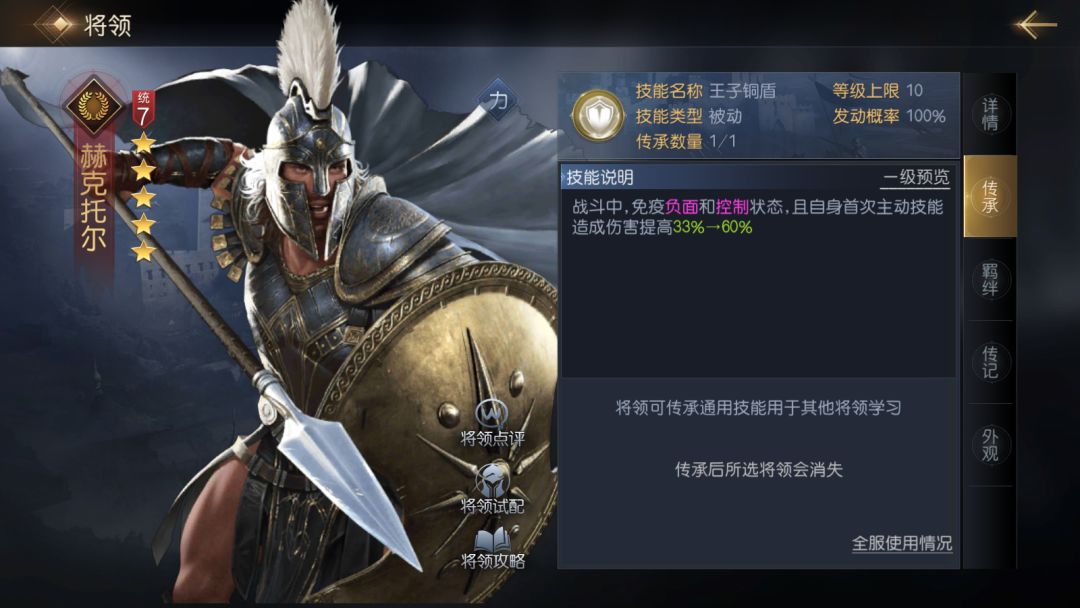Image resolution: width=1080 pixels, height=608 pixels.
Task: Open 全服使用情况 server usage link
Action: click(902, 543)
